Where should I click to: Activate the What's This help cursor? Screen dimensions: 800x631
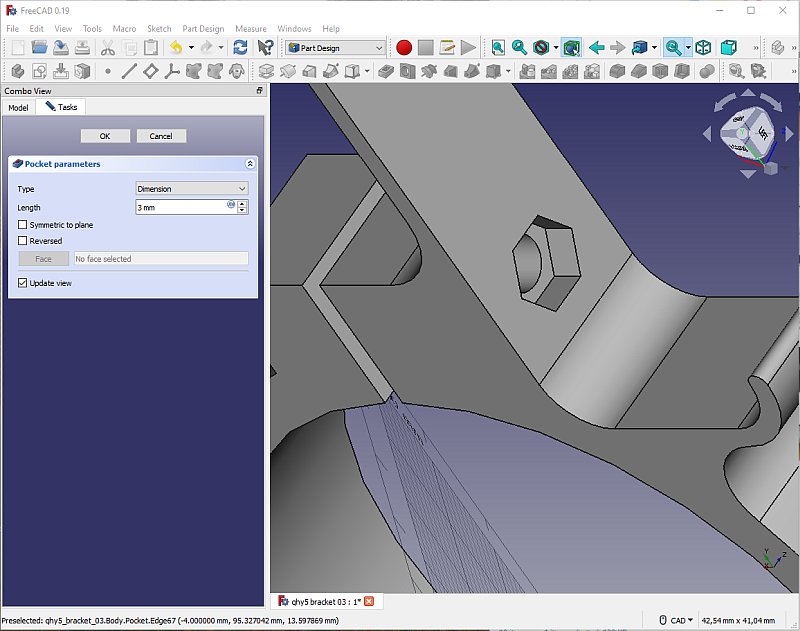(x=265, y=48)
